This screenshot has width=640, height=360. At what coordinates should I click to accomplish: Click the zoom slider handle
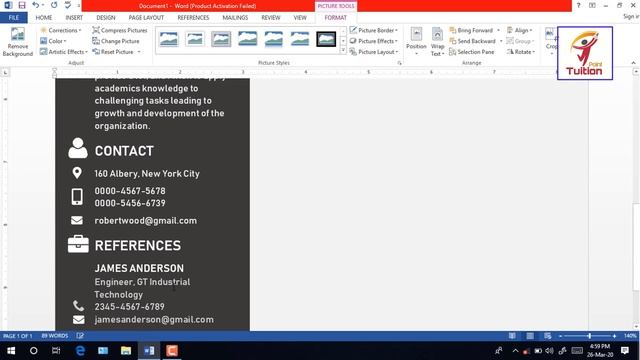pyautogui.click(x=589, y=336)
